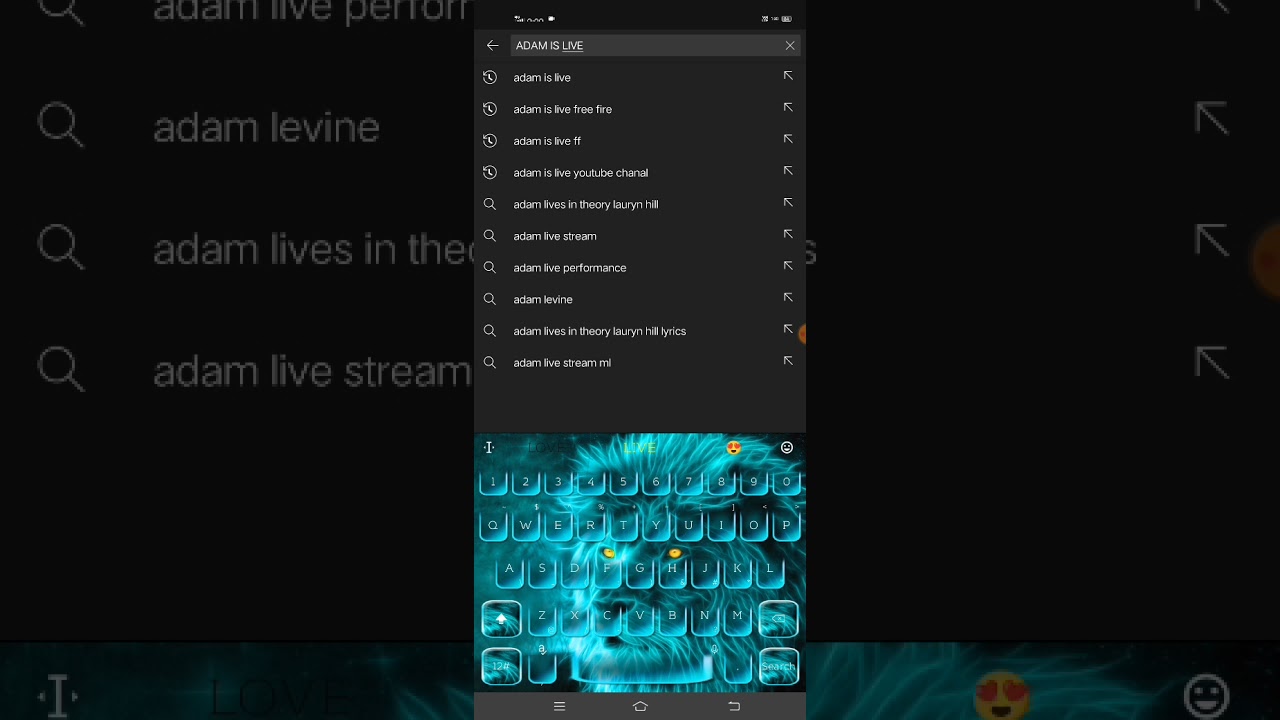Insert 'adam is live' using its fill arrow

[x=788, y=76]
